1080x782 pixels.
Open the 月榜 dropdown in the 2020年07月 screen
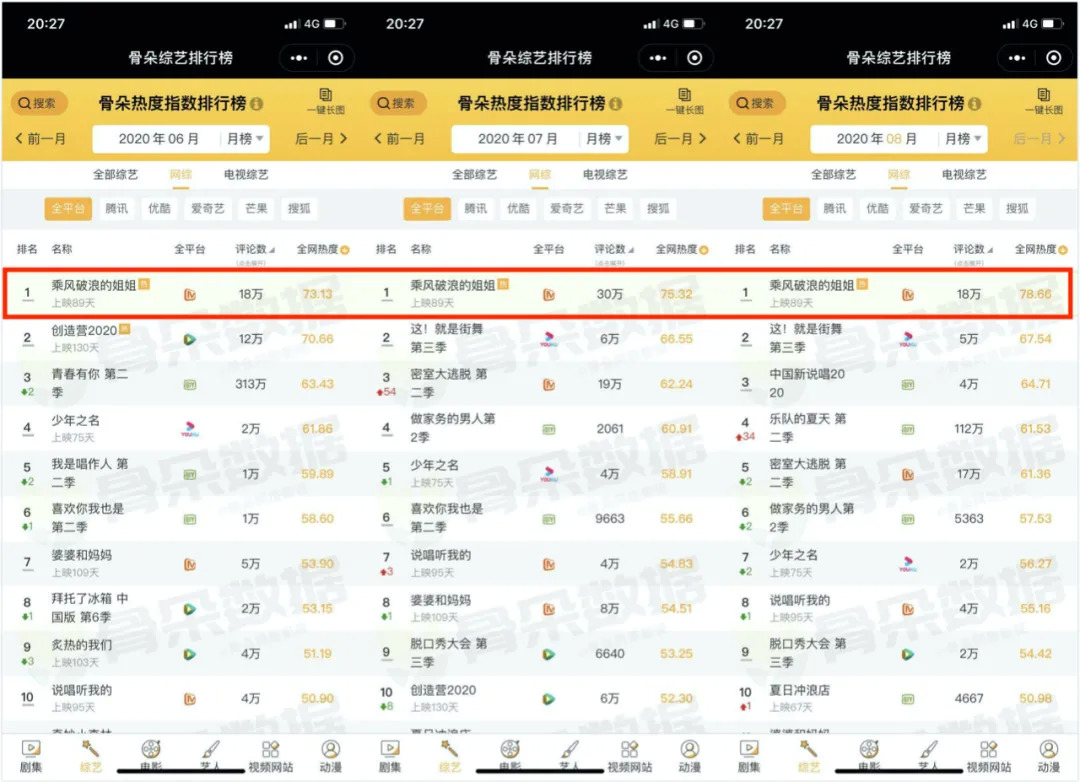(x=604, y=139)
